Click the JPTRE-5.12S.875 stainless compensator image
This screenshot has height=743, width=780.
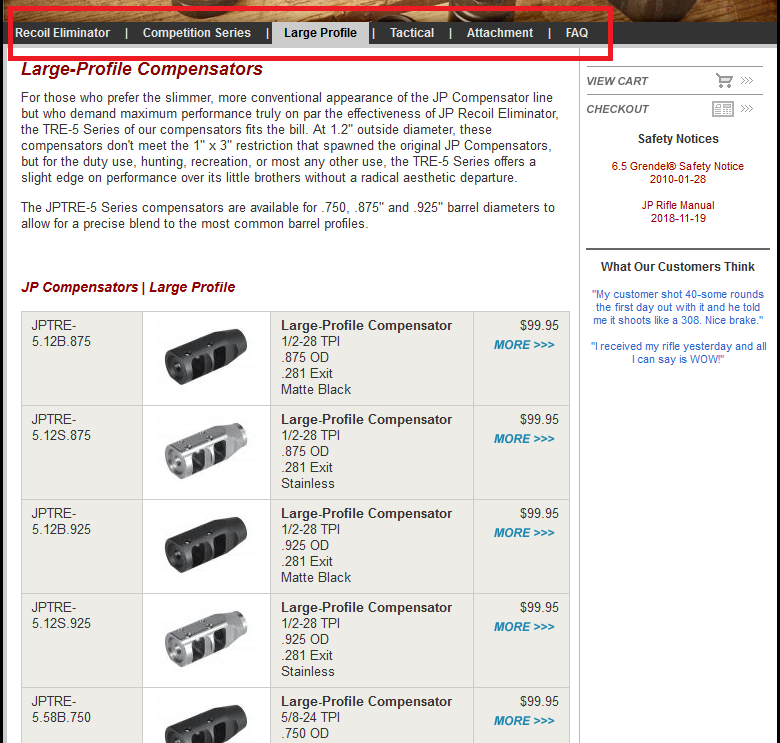click(206, 451)
